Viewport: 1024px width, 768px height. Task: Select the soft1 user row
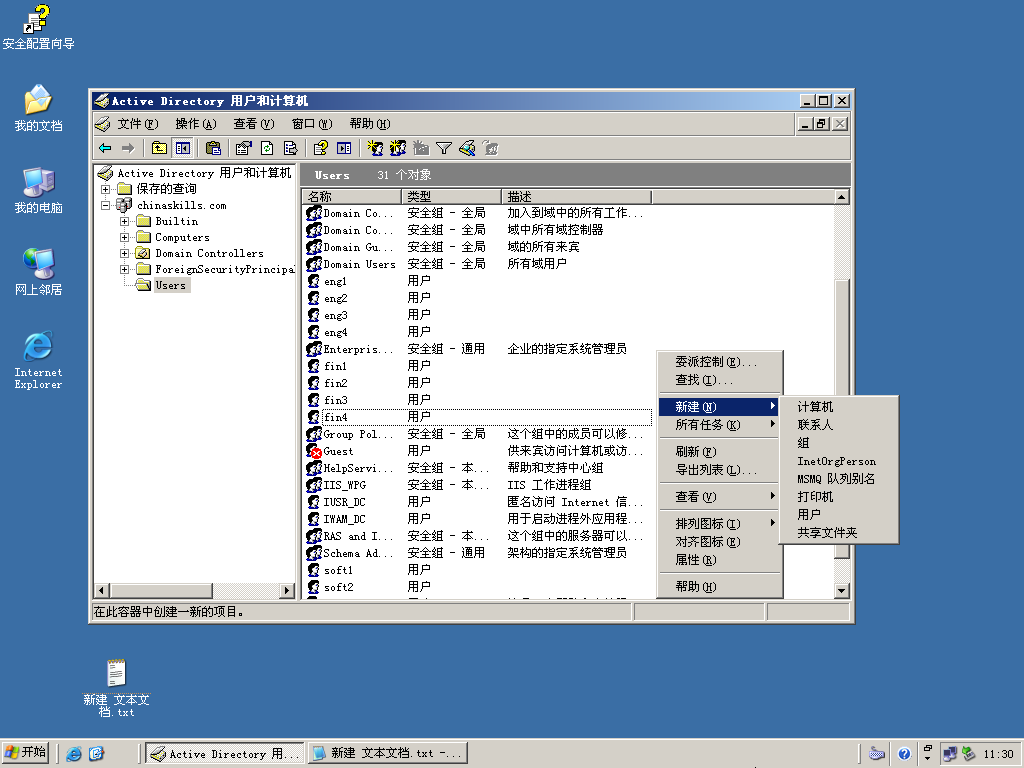tap(478, 569)
